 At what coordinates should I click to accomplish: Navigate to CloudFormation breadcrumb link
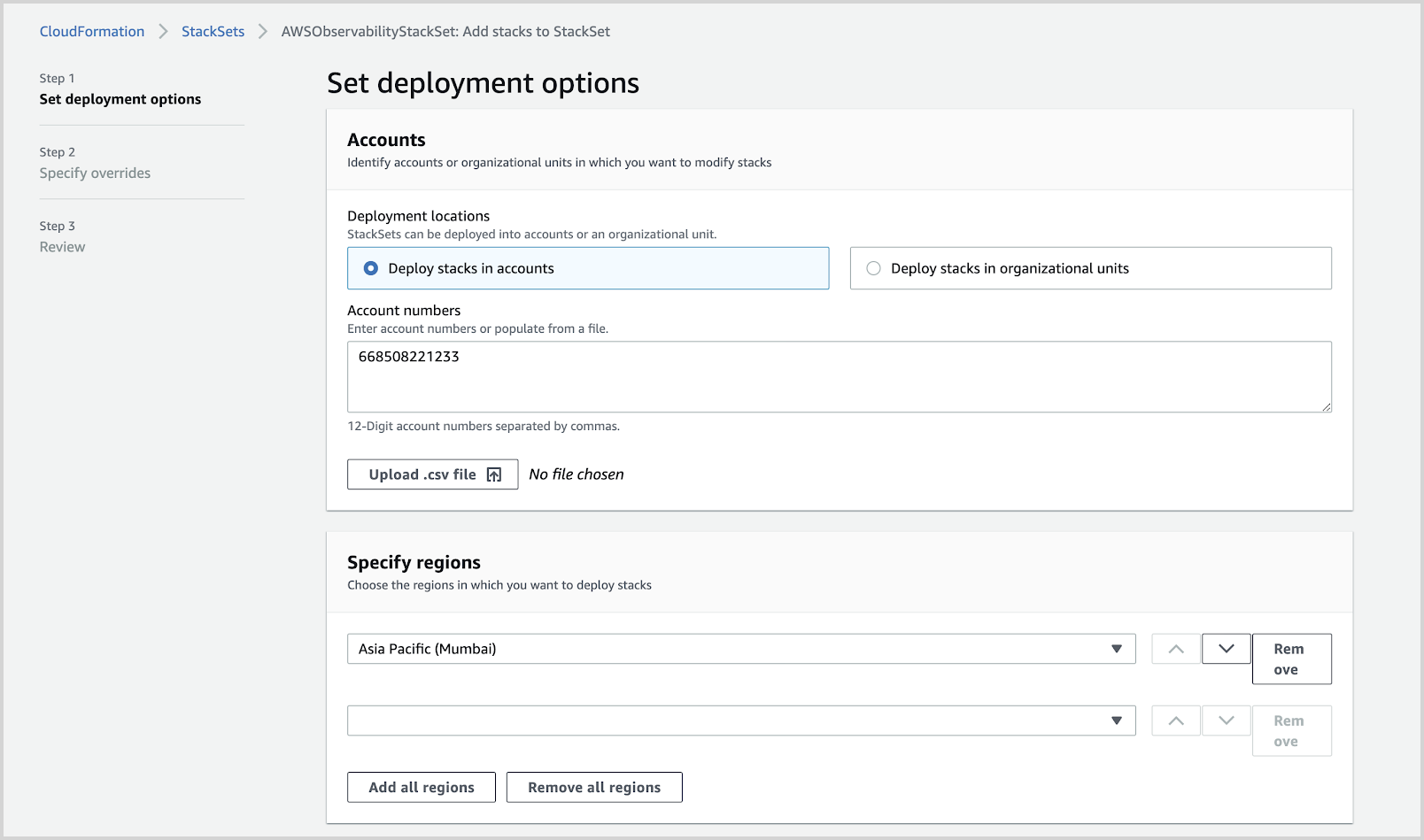91,31
